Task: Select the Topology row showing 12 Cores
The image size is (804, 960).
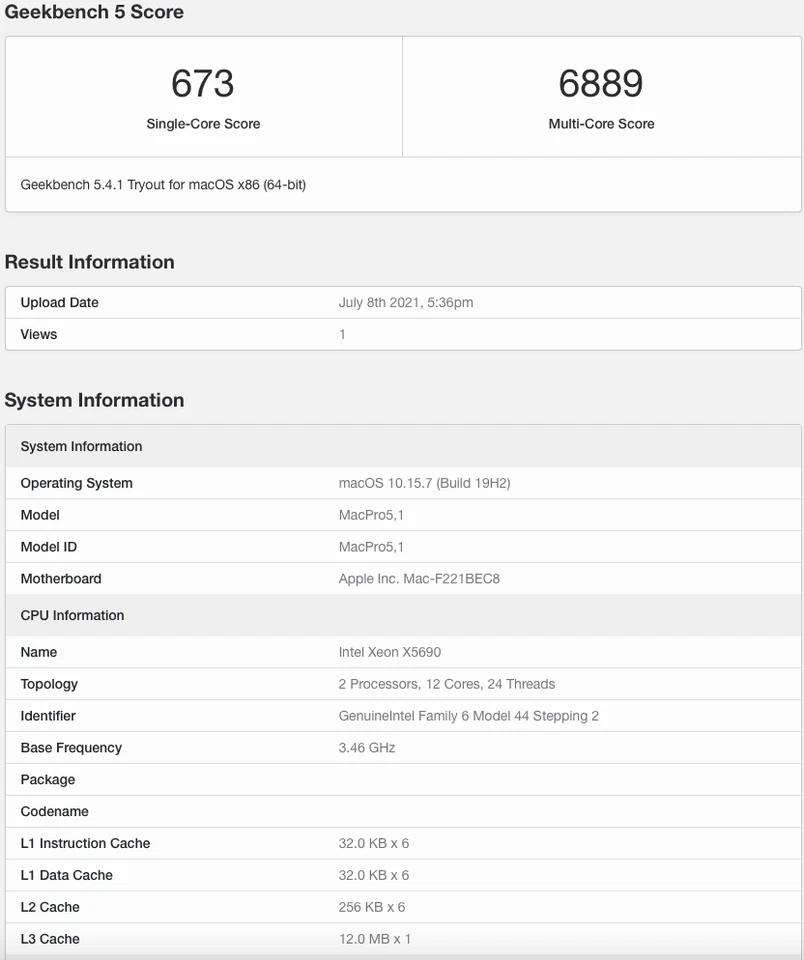Action: click(x=445, y=684)
